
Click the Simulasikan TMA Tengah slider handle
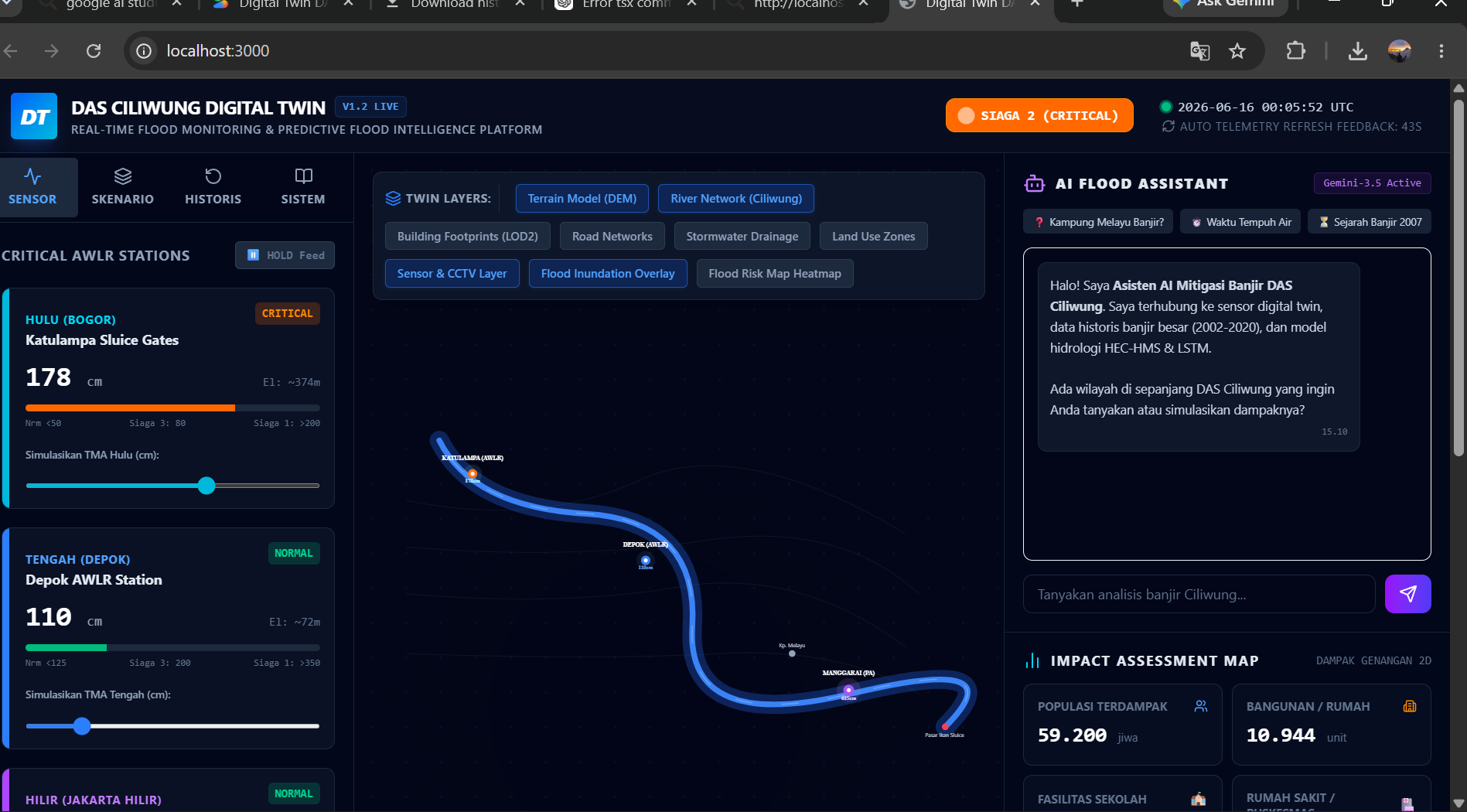click(82, 726)
